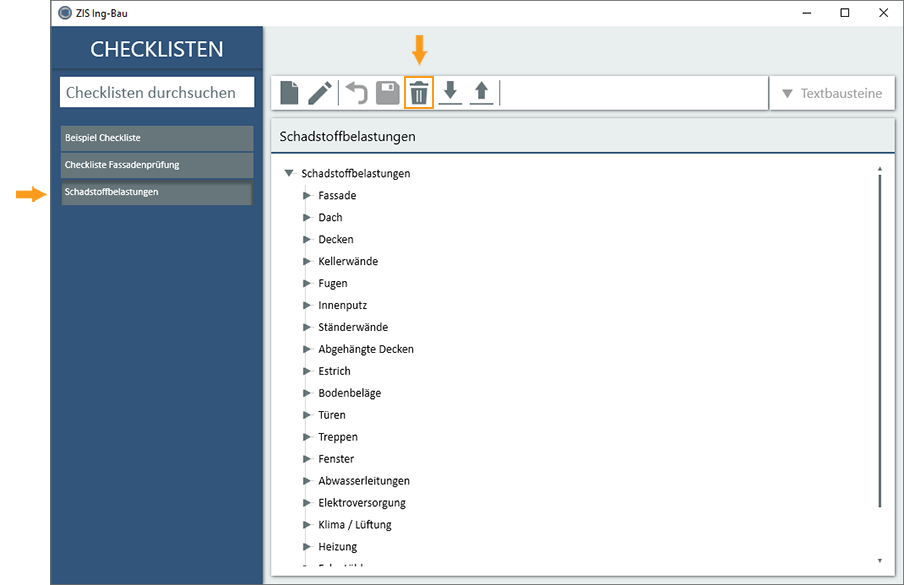904x585 pixels.
Task: Expand the Kellerwände tree node
Action: (308, 262)
